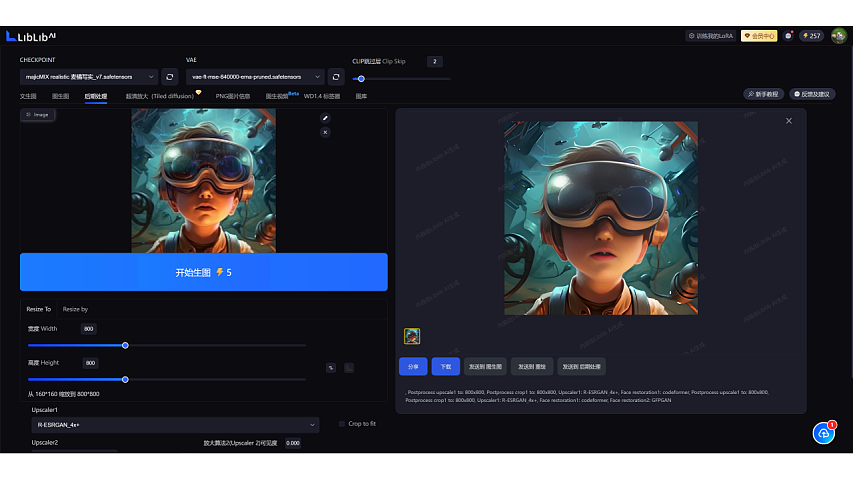Viewport: 853px width, 480px height.
Task: Switch to the 文生图 tab
Action: tap(28, 96)
